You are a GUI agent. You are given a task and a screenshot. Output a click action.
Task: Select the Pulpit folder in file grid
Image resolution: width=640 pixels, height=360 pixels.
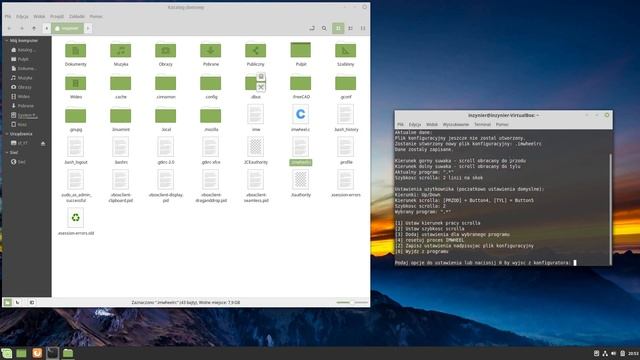(x=300, y=51)
